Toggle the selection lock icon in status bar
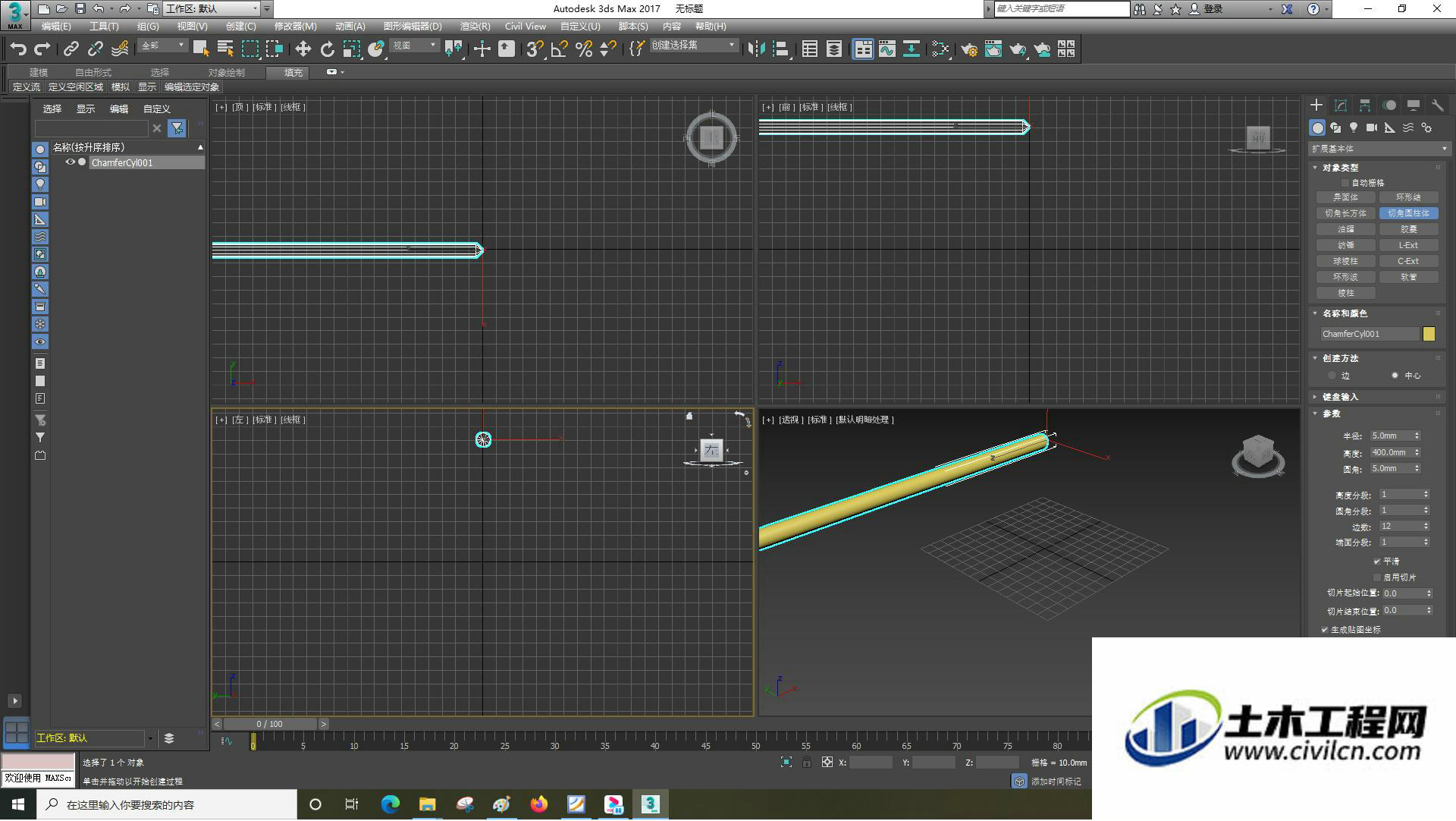 coord(807,763)
